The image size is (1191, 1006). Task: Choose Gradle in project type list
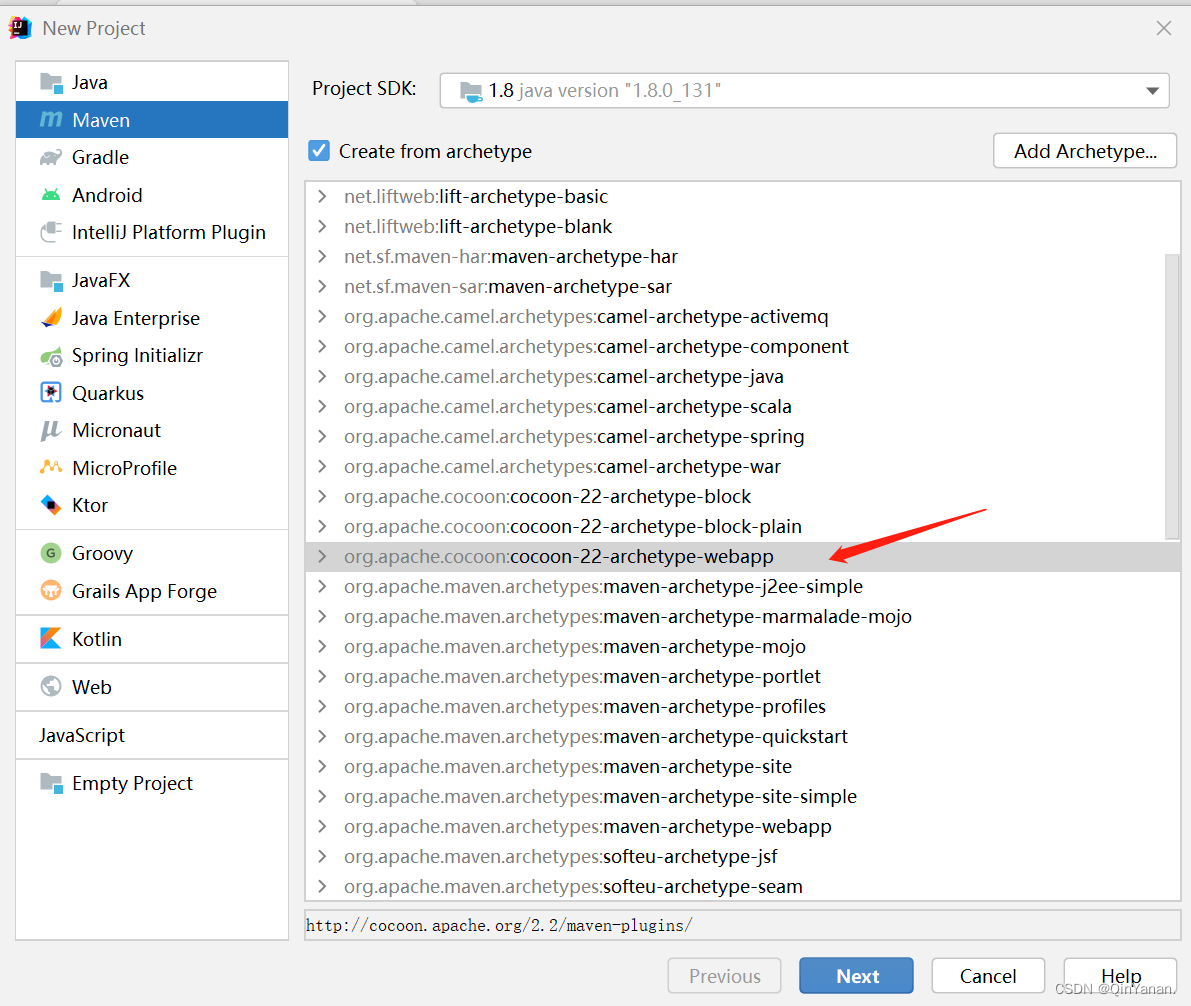(x=152, y=157)
